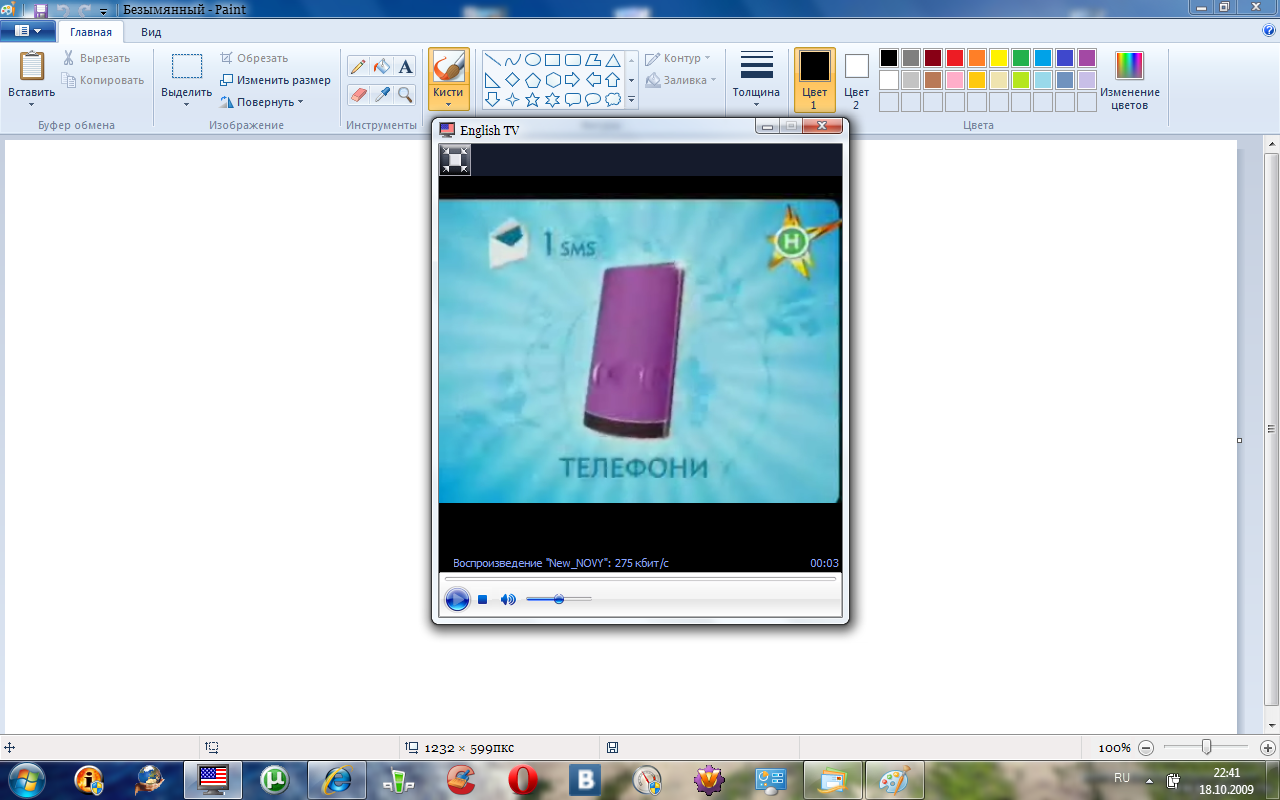
Task: Open Internet Explorer from taskbar
Action: click(x=337, y=780)
